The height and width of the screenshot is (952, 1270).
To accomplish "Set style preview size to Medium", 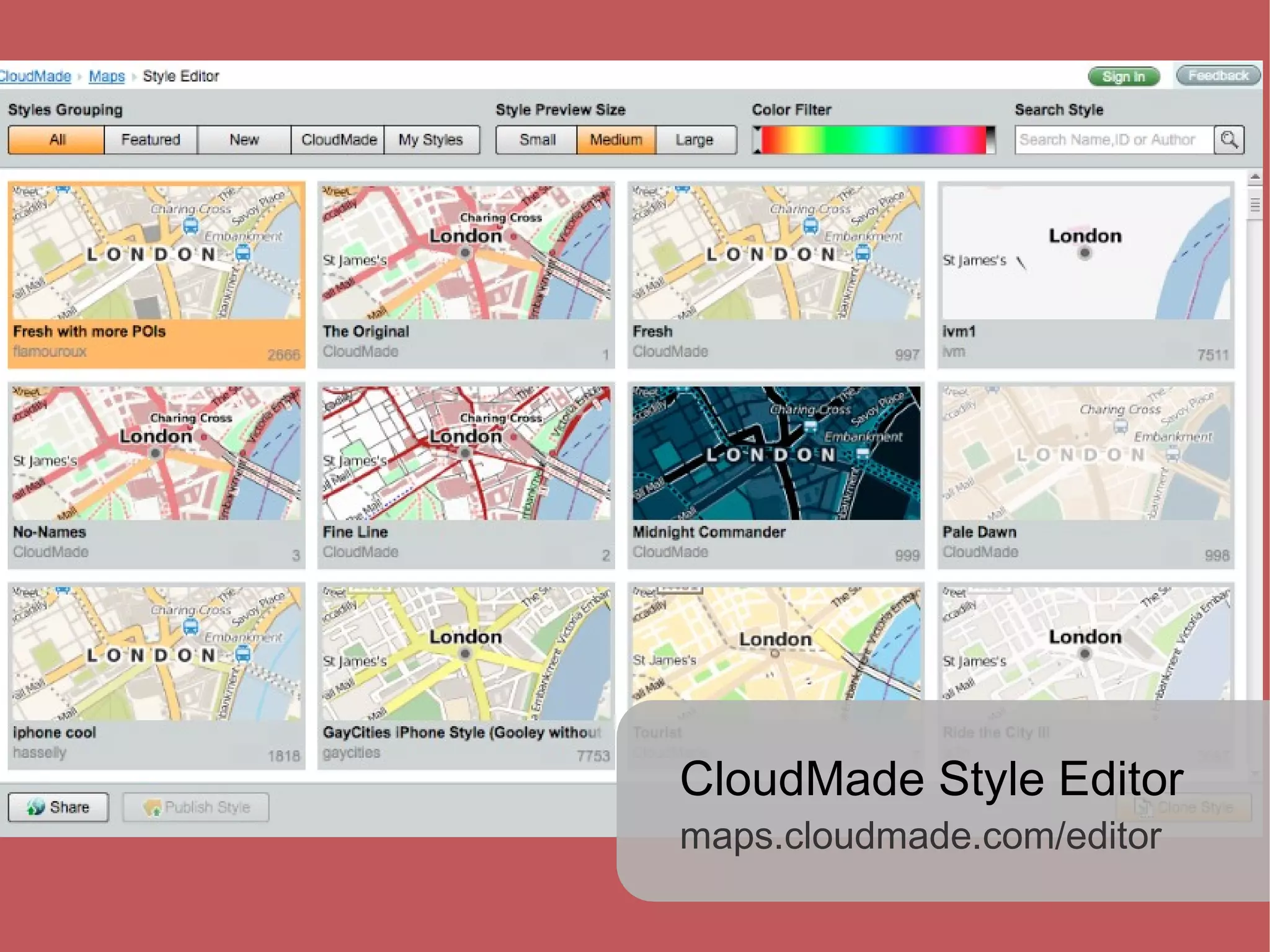I will 616,140.
